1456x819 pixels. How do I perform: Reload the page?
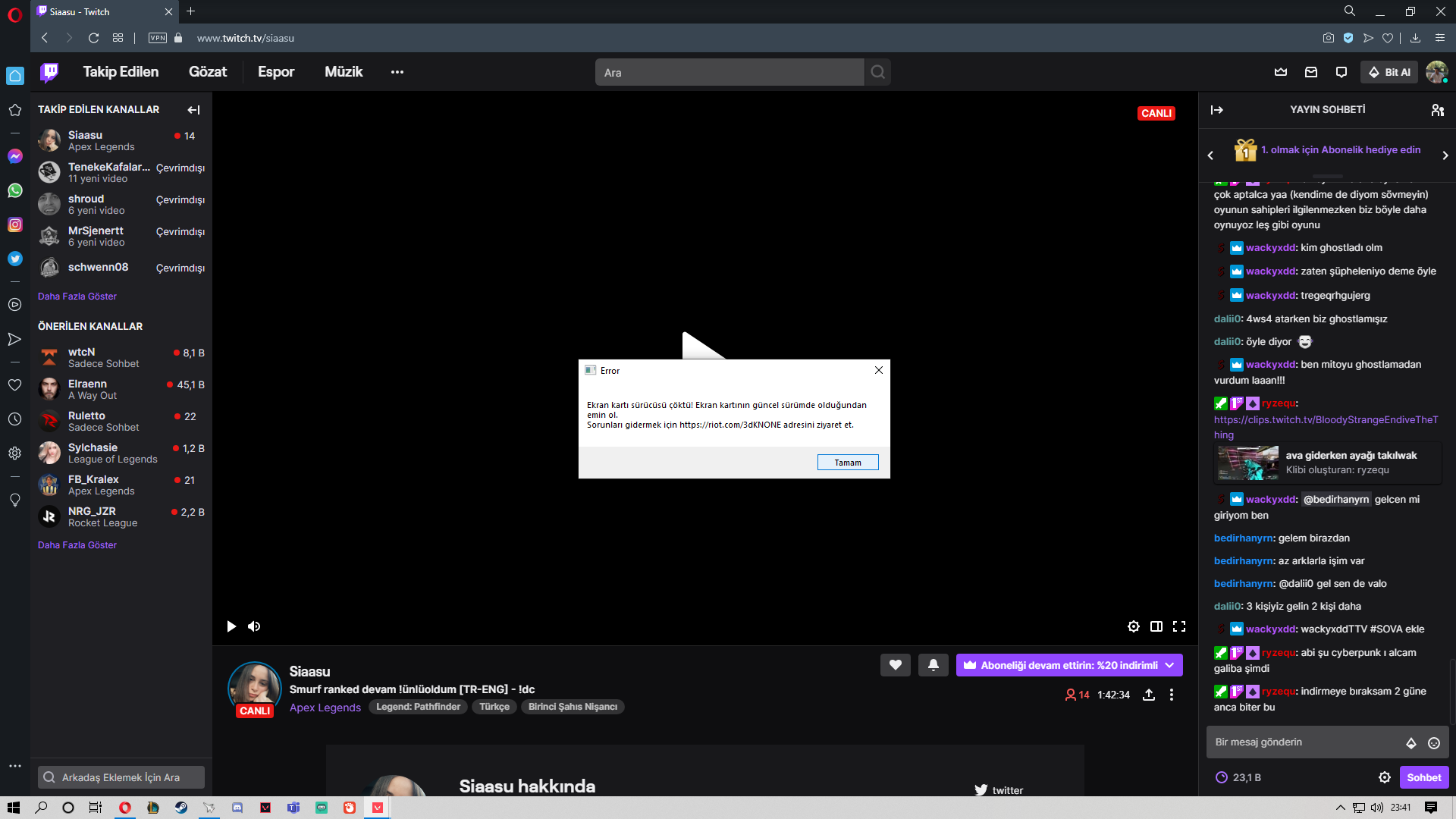pos(93,38)
